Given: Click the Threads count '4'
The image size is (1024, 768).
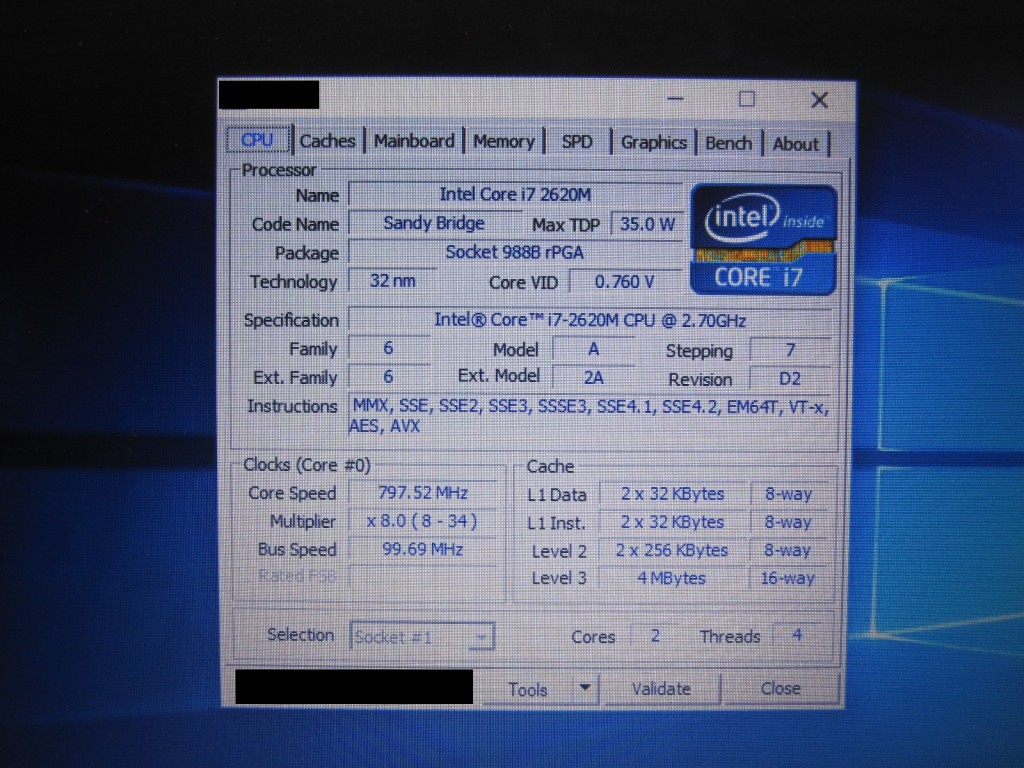Looking at the screenshot, I should point(797,635).
